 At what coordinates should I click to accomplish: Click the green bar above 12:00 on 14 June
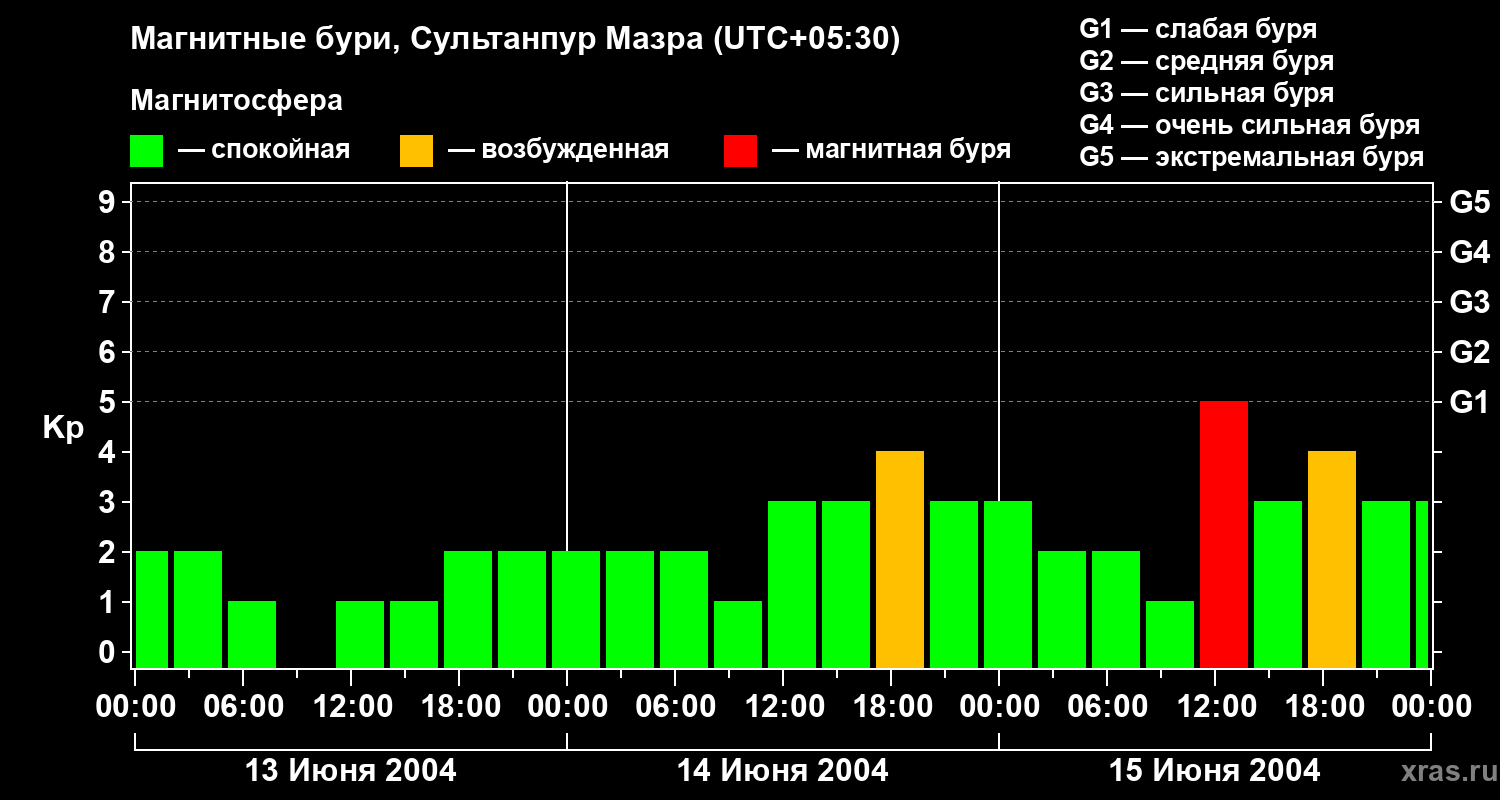click(x=792, y=585)
